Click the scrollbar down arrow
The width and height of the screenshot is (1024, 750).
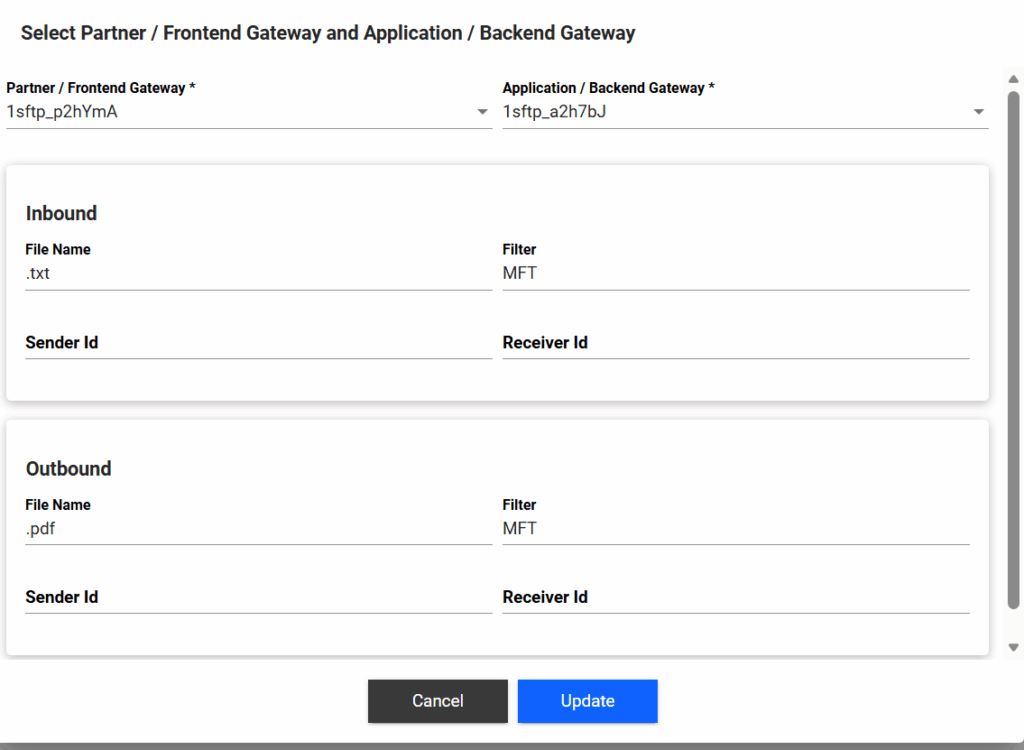pyautogui.click(x=1013, y=648)
